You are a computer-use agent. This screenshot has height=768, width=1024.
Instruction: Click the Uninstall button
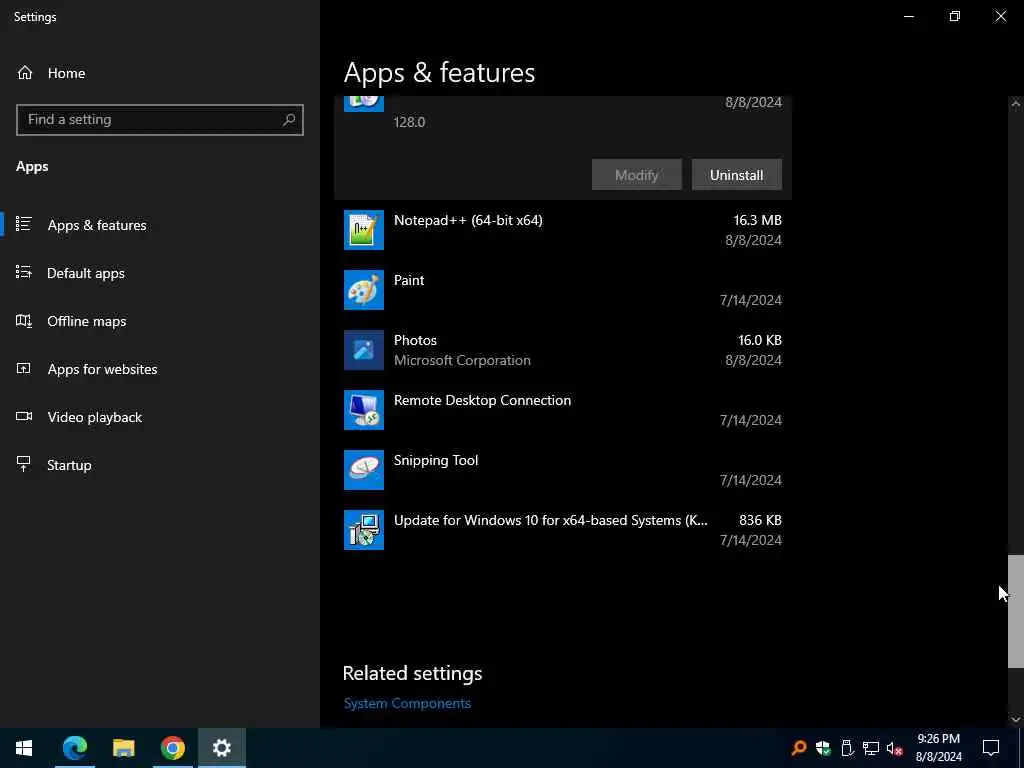click(737, 175)
